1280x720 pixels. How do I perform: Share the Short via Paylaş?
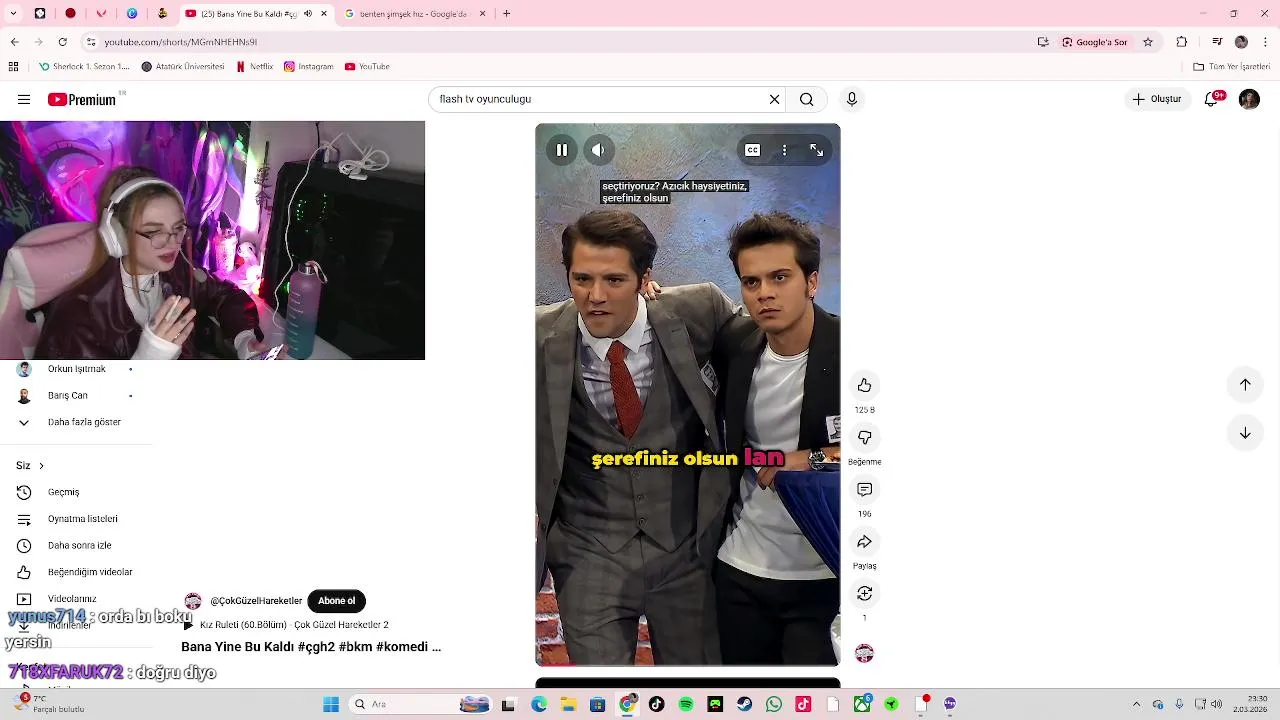(864, 542)
